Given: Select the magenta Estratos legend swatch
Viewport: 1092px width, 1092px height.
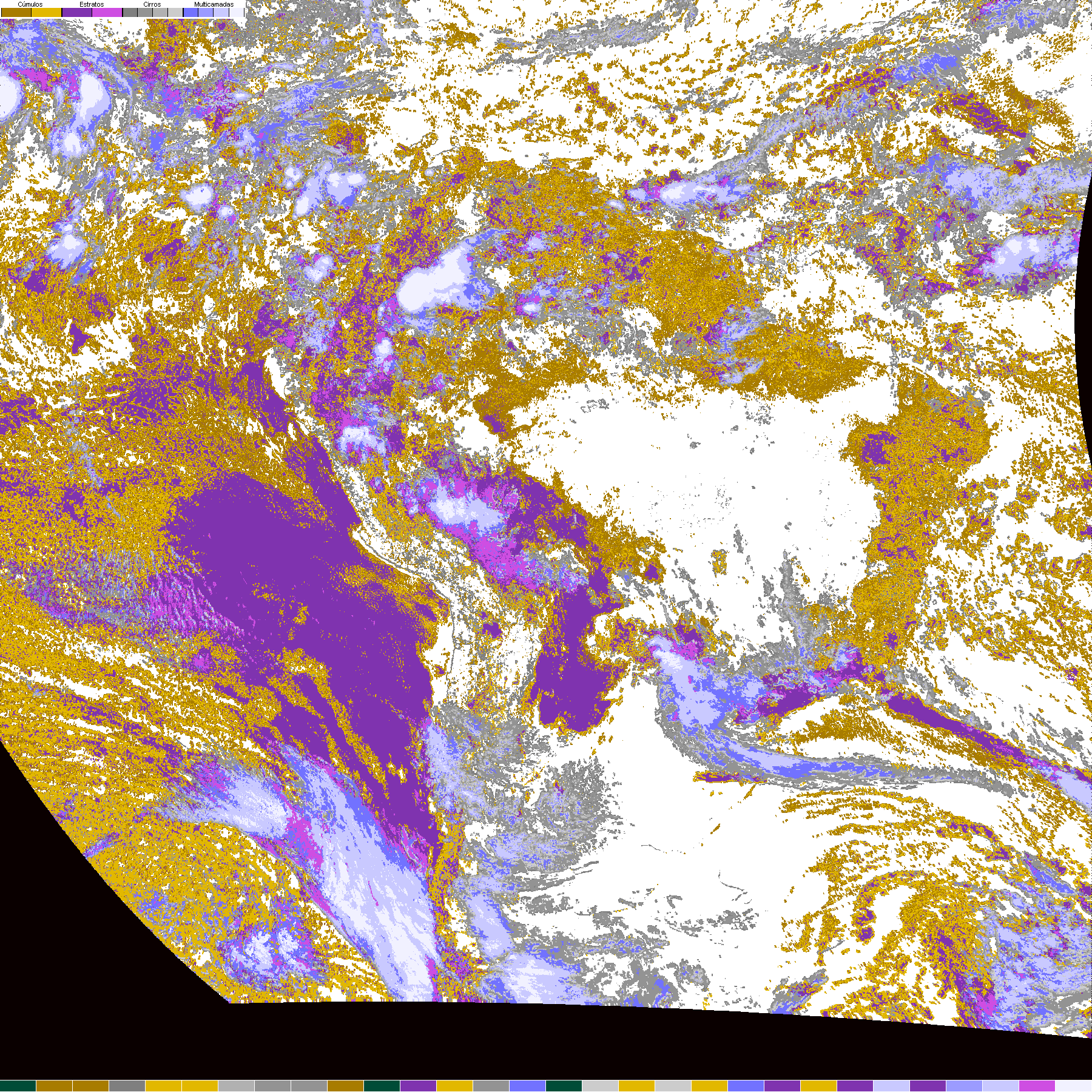Looking at the screenshot, I should point(107,13).
